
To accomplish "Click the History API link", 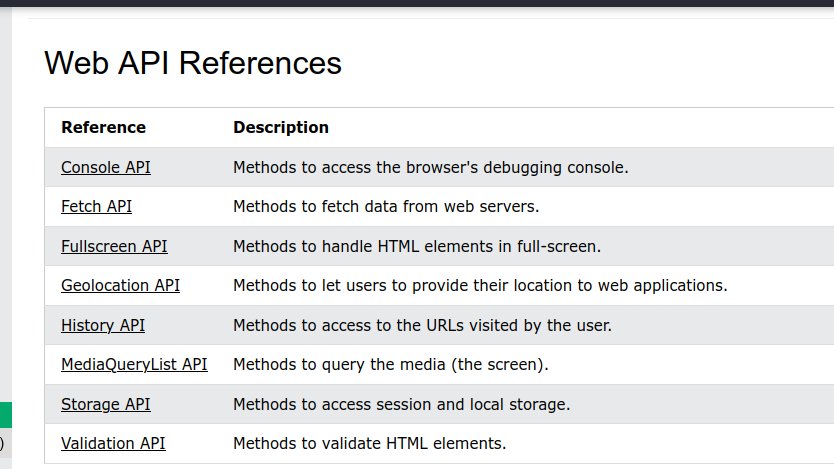I will [103, 325].
